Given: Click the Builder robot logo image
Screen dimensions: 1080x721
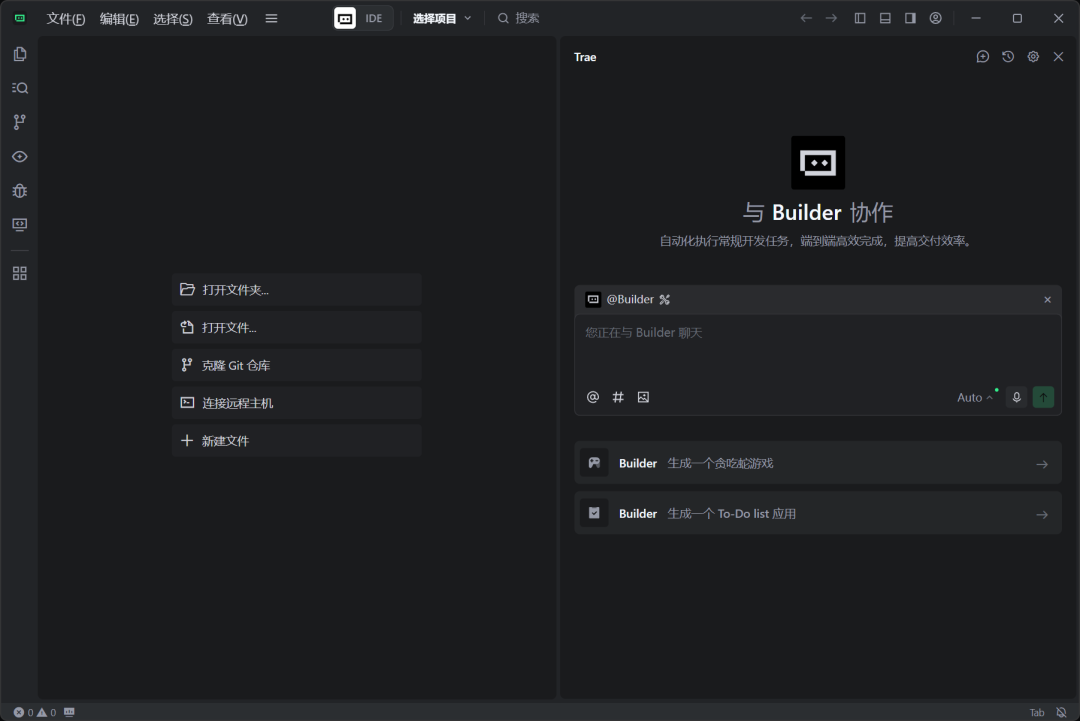Looking at the screenshot, I should pyautogui.click(x=818, y=163).
